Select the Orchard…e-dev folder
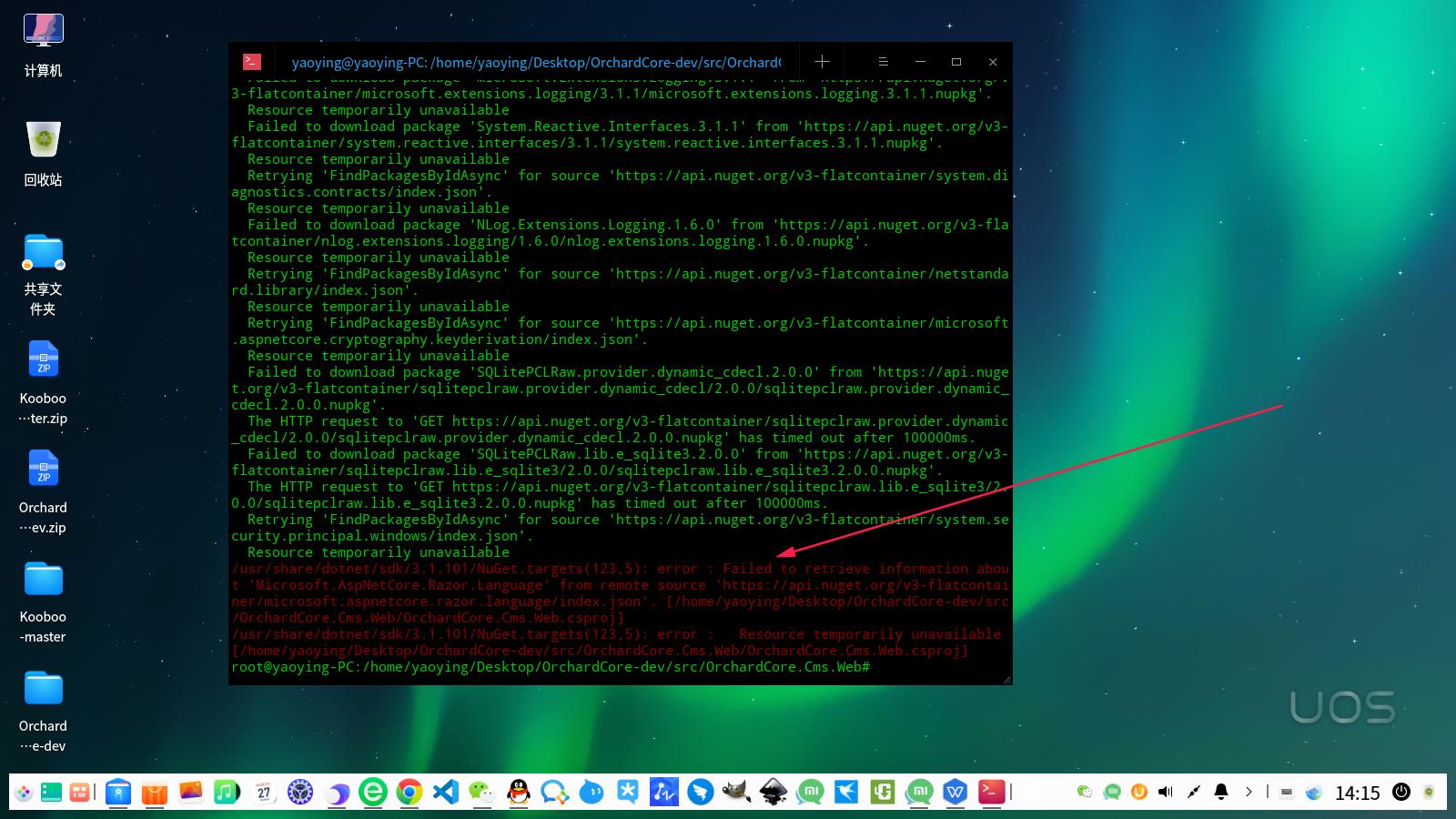 43,711
